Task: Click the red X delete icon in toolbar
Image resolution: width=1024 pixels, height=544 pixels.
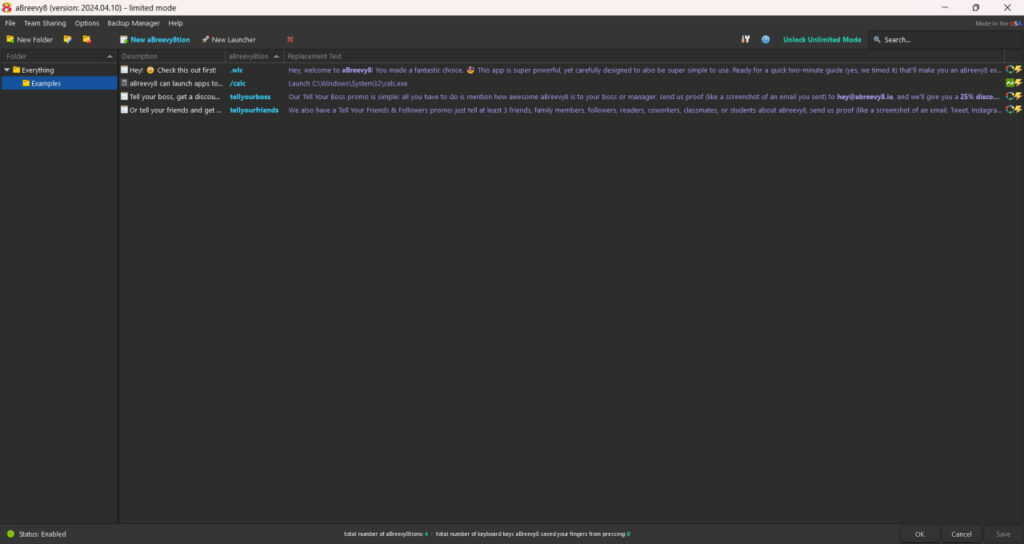Action: tap(290, 40)
